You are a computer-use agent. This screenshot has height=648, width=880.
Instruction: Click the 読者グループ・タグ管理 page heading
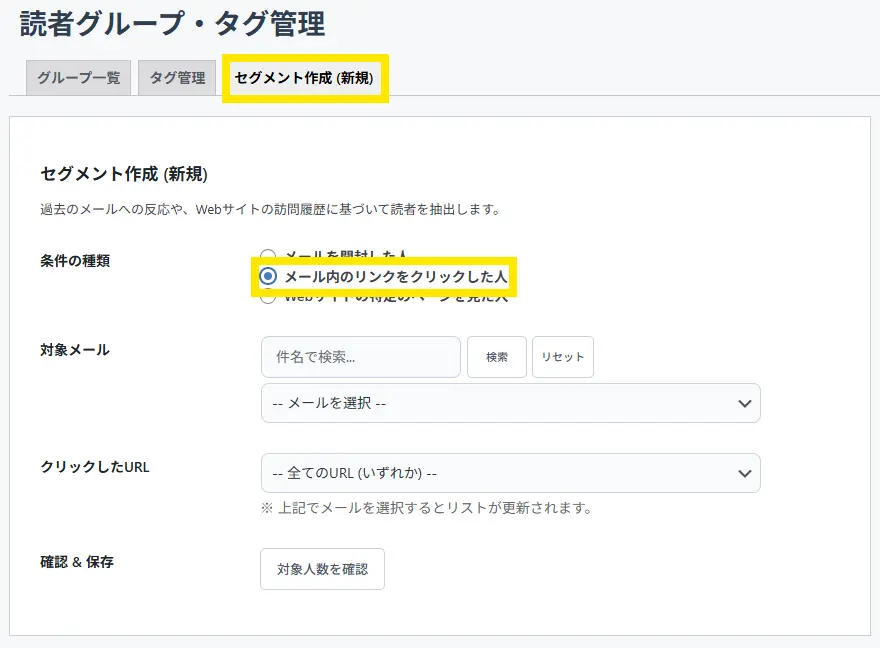pyautogui.click(x=172, y=23)
